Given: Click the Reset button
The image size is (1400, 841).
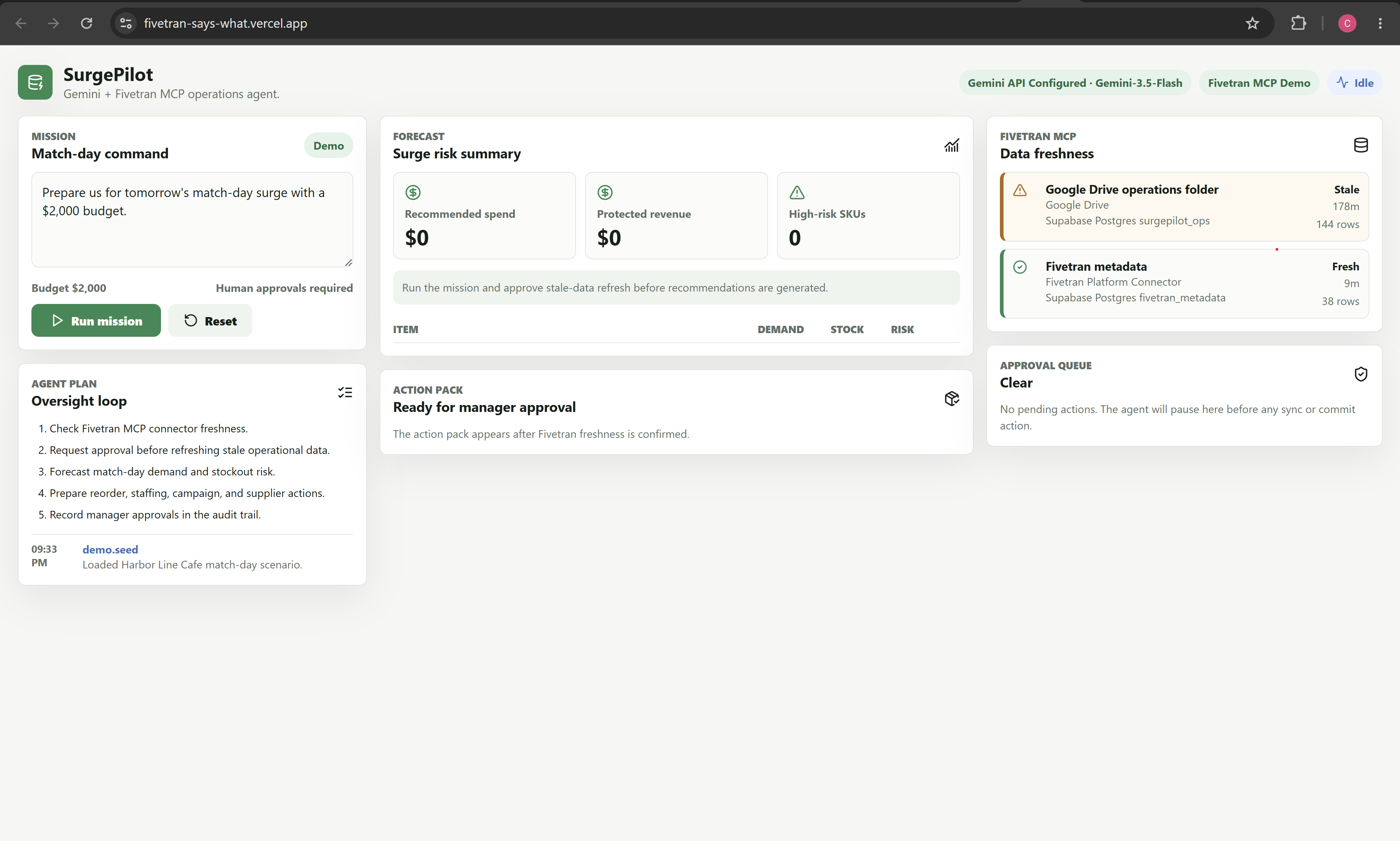Looking at the screenshot, I should pyautogui.click(x=210, y=320).
